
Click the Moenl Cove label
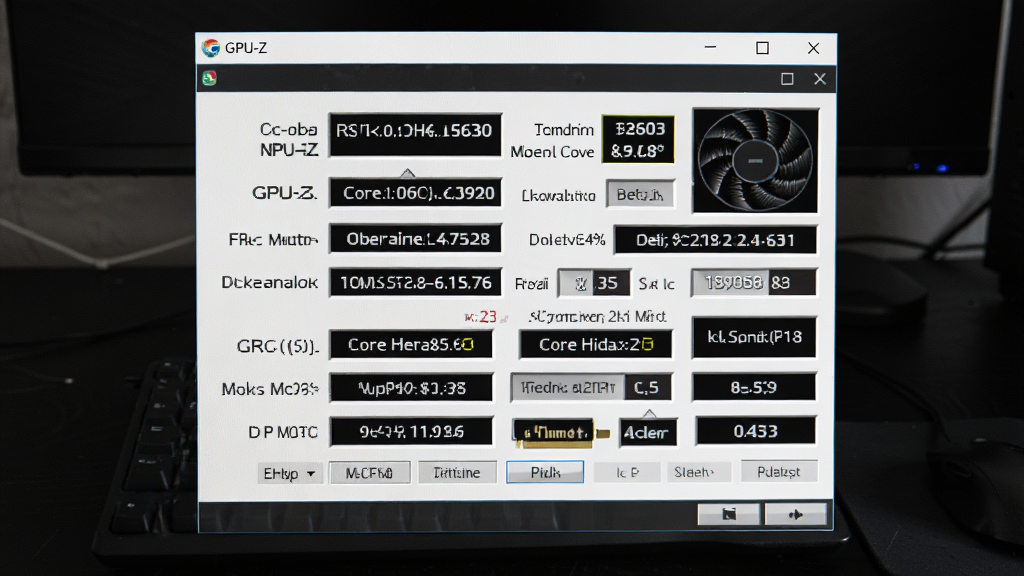(552, 152)
